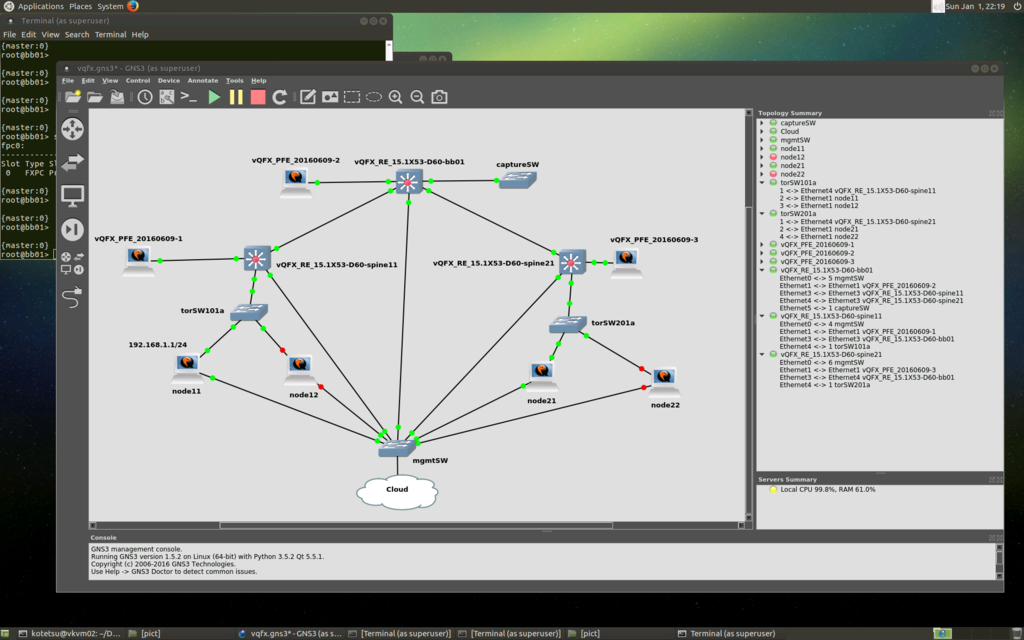The height and width of the screenshot is (640, 1024).
Task: Expand node12 in Topology Summary
Action: [x=762, y=157]
